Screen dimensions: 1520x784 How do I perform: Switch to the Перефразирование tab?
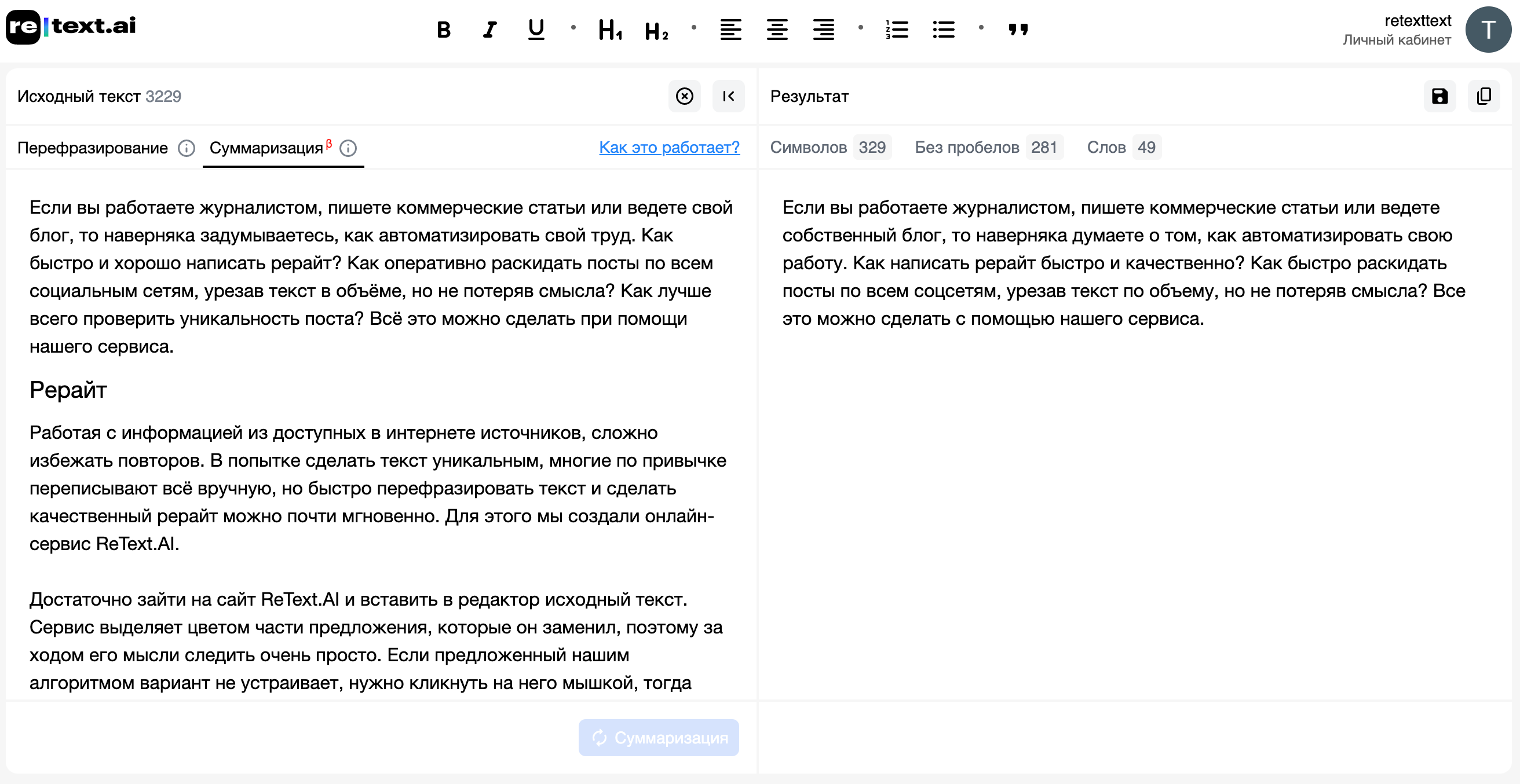coord(92,148)
